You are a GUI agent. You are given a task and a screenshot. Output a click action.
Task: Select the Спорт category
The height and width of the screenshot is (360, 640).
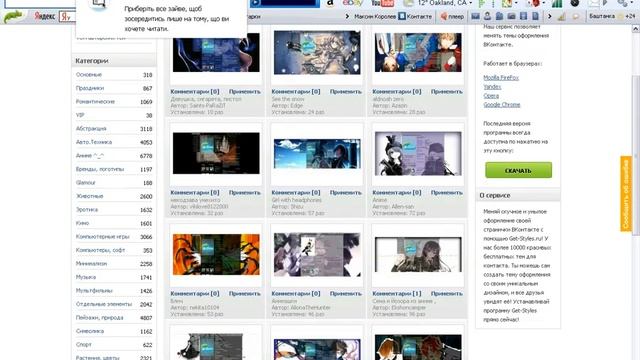pos(84,344)
